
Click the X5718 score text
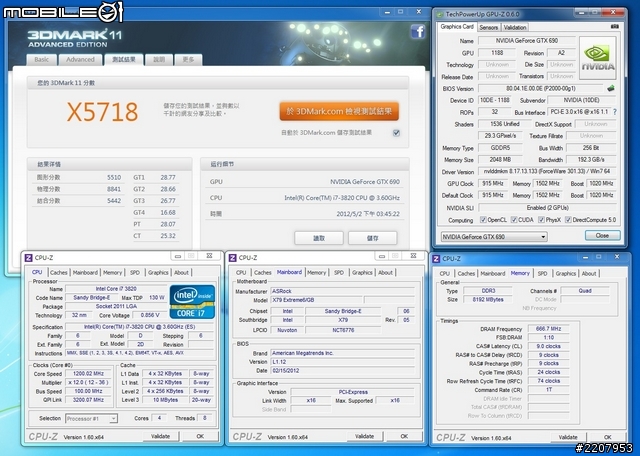pyautogui.click(x=102, y=112)
